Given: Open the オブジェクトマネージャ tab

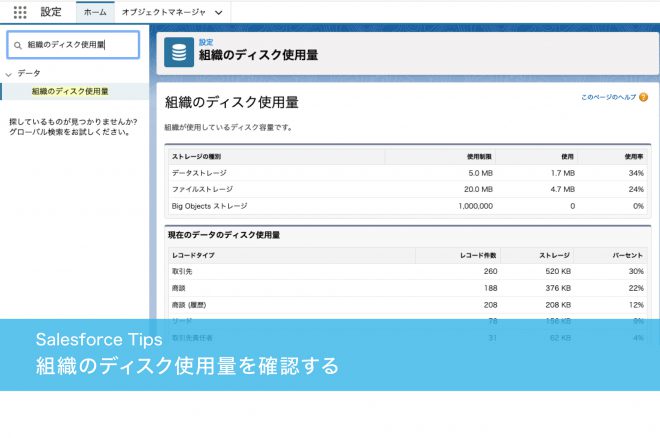Looking at the screenshot, I should coord(163,12).
